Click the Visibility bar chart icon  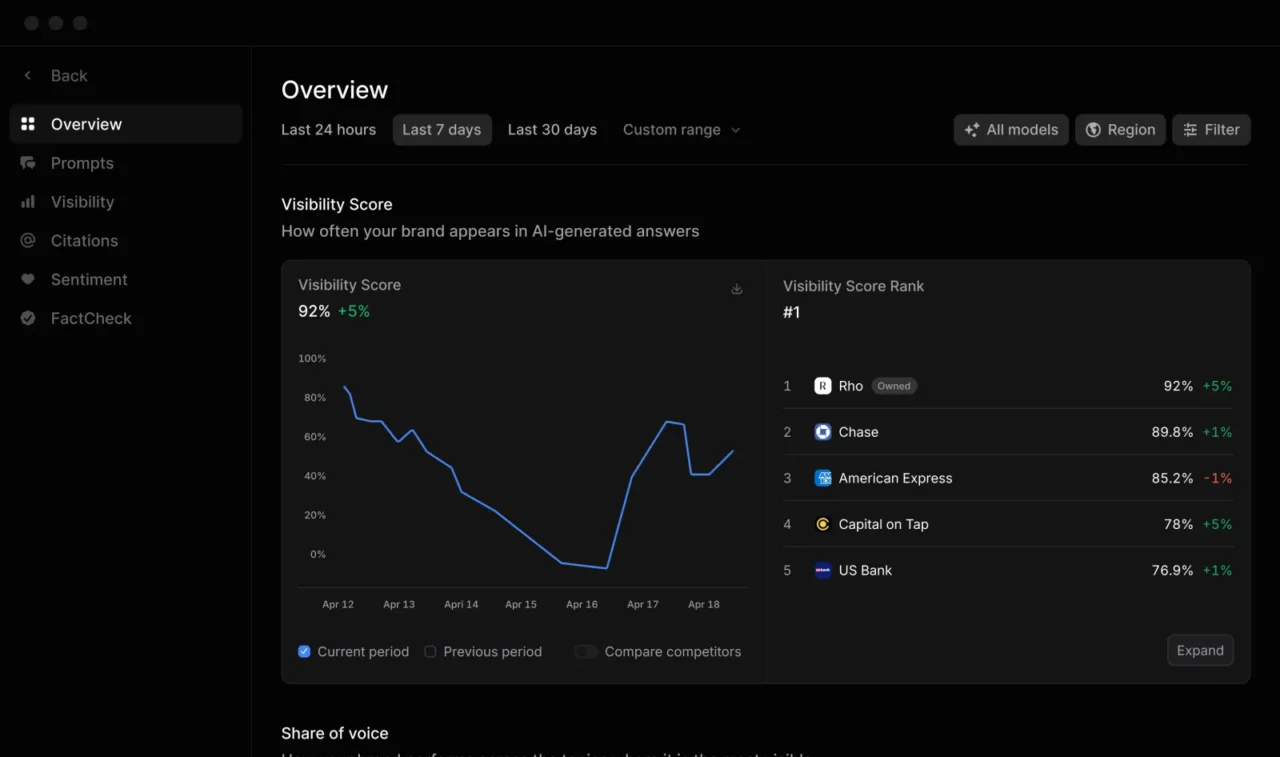[28, 202]
